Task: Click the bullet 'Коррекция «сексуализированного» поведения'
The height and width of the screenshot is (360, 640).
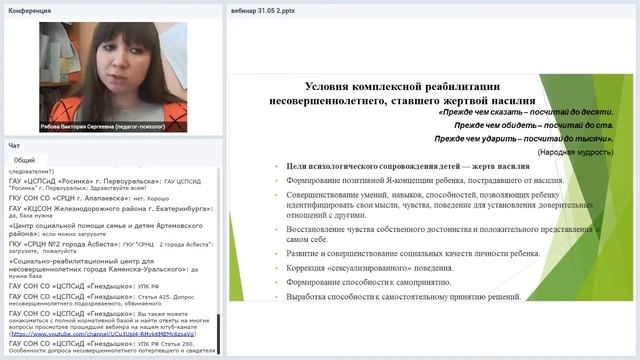Action: click(x=370, y=268)
